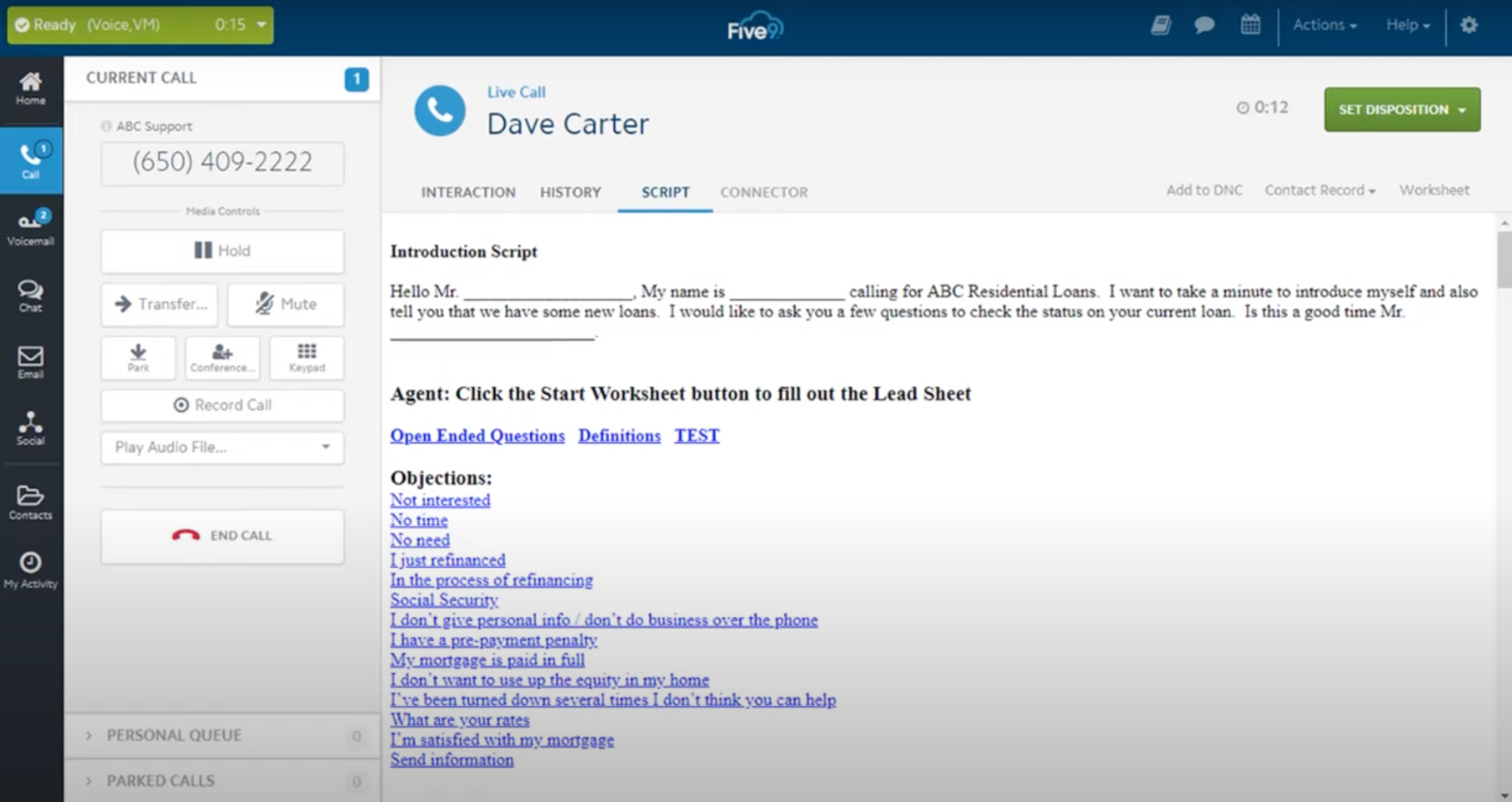Open Contact Record dropdown
1512x802 pixels.
pyautogui.click(x=1320, y=190)
